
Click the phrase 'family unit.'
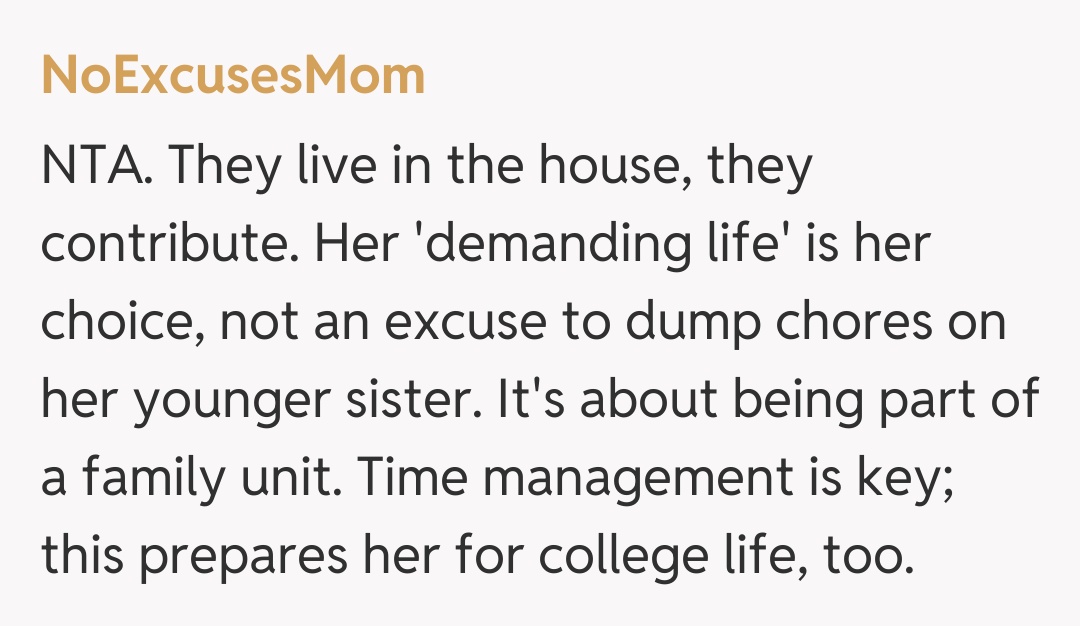[x=224, y=480]
